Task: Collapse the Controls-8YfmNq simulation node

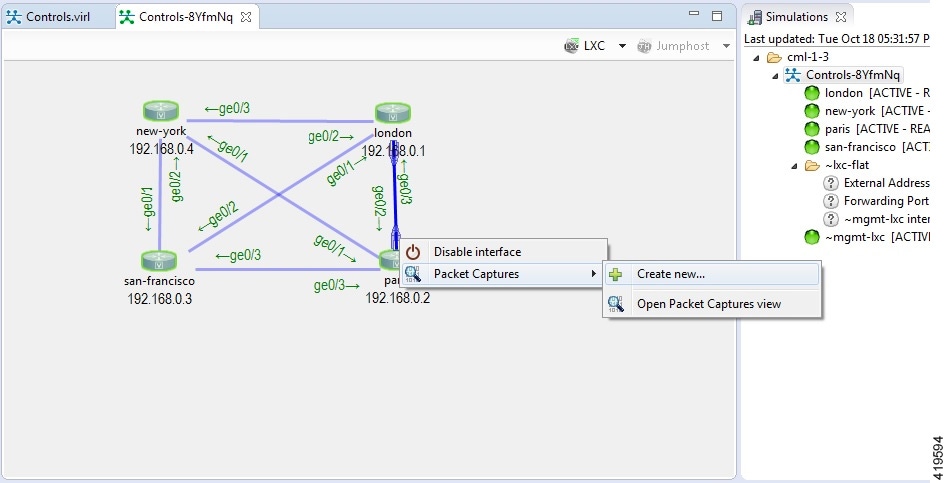Action: (x=775, y=75)
